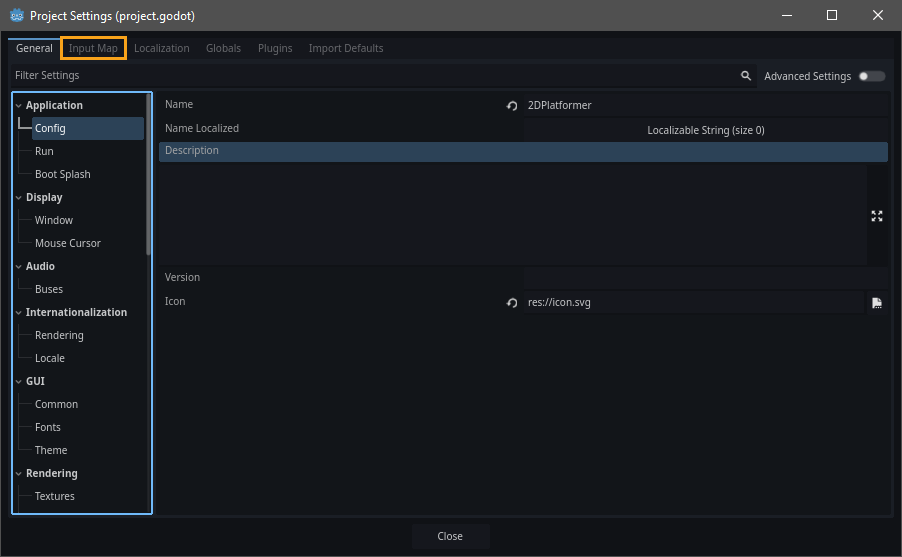Image resolution: width=902 pixels, height=557 pixels.
Task: Open Localizable String editor button
Action: click(x=705, y=130)
